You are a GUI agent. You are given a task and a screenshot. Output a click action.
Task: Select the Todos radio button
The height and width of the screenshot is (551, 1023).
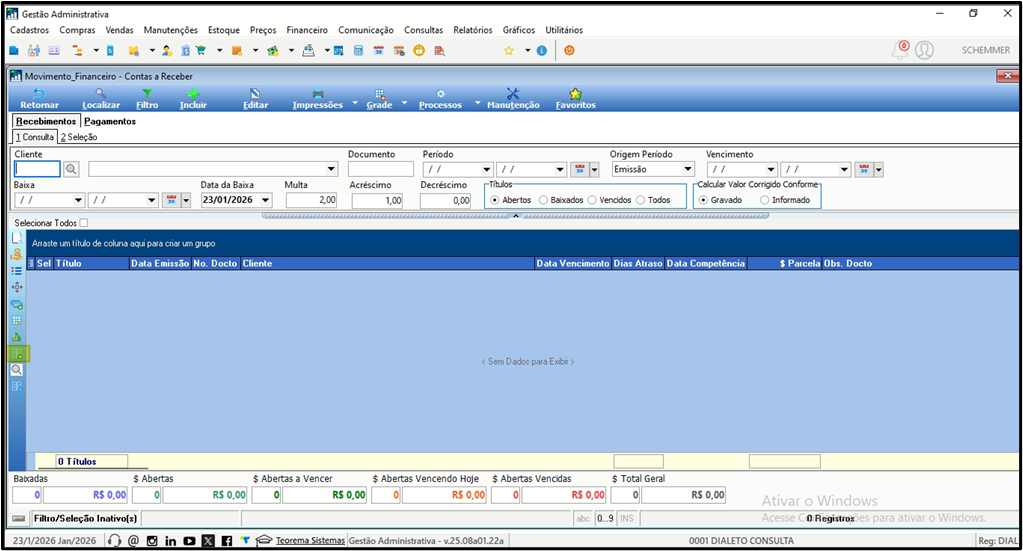(641, 200)
